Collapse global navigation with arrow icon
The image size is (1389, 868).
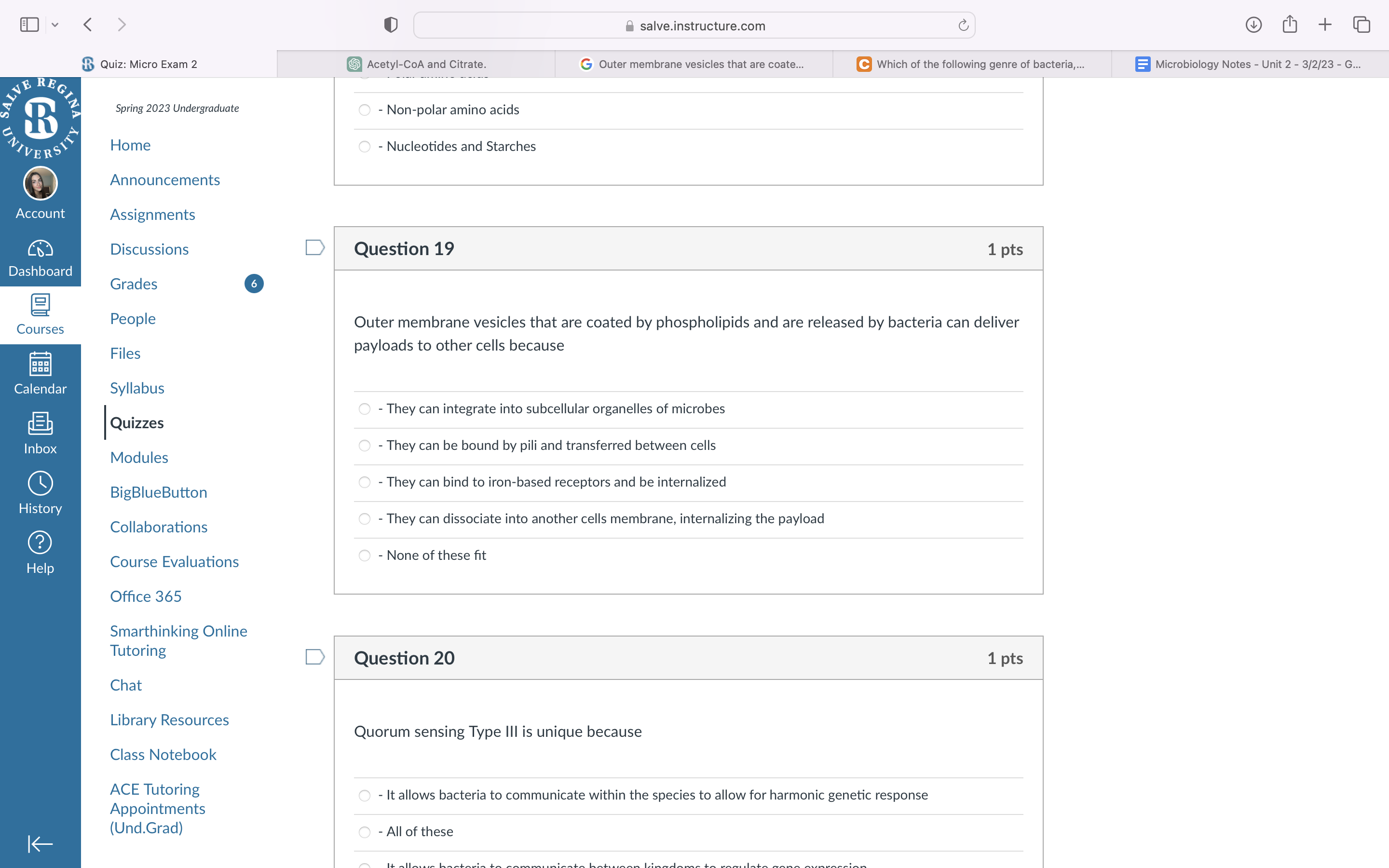pos(40,844)
